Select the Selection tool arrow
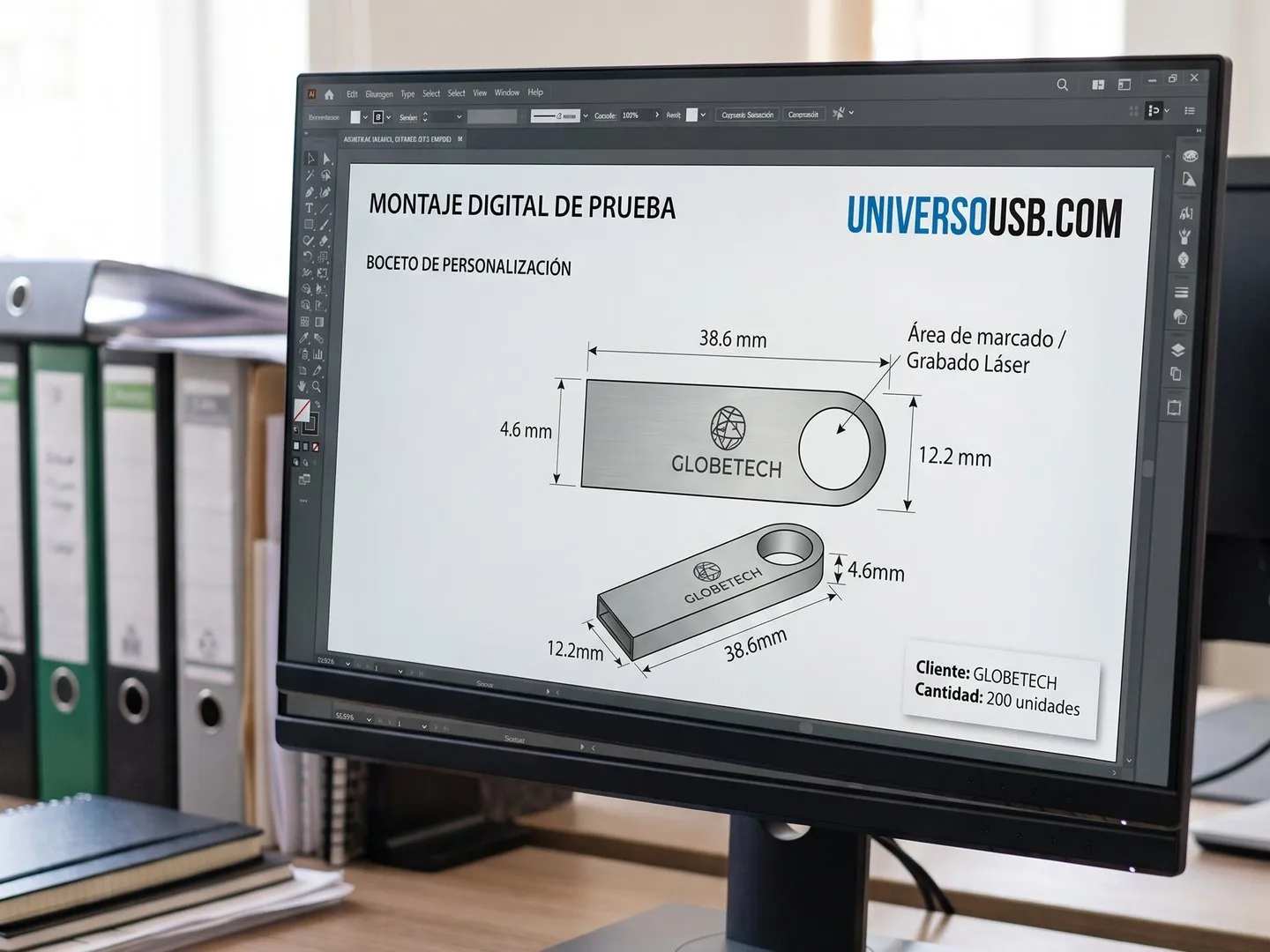Image resolution: width=1270 pixels, height=952 pixels. tap(310, 159)
